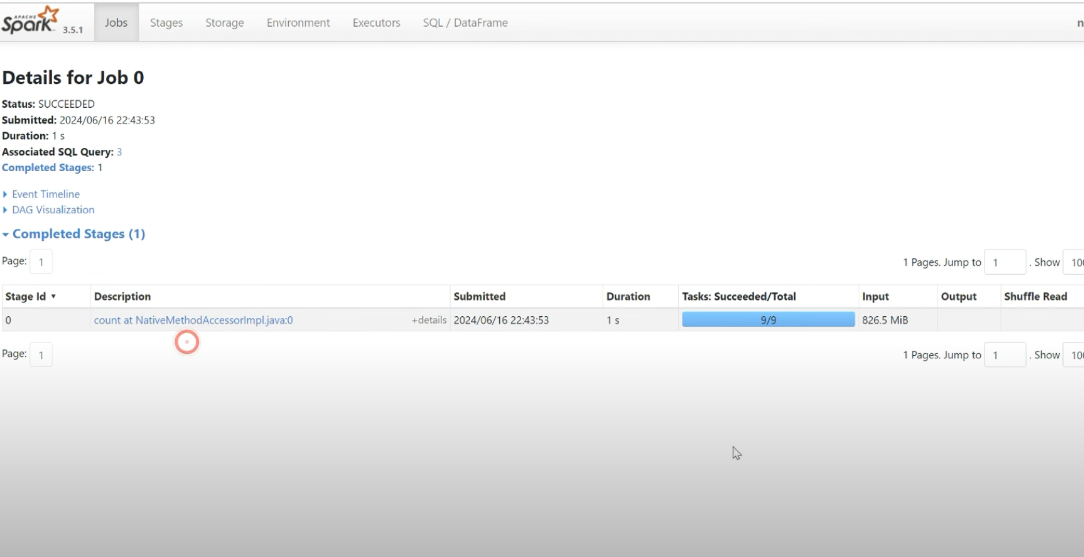
Task: Switch to the Stages tab
Action: 166,23
